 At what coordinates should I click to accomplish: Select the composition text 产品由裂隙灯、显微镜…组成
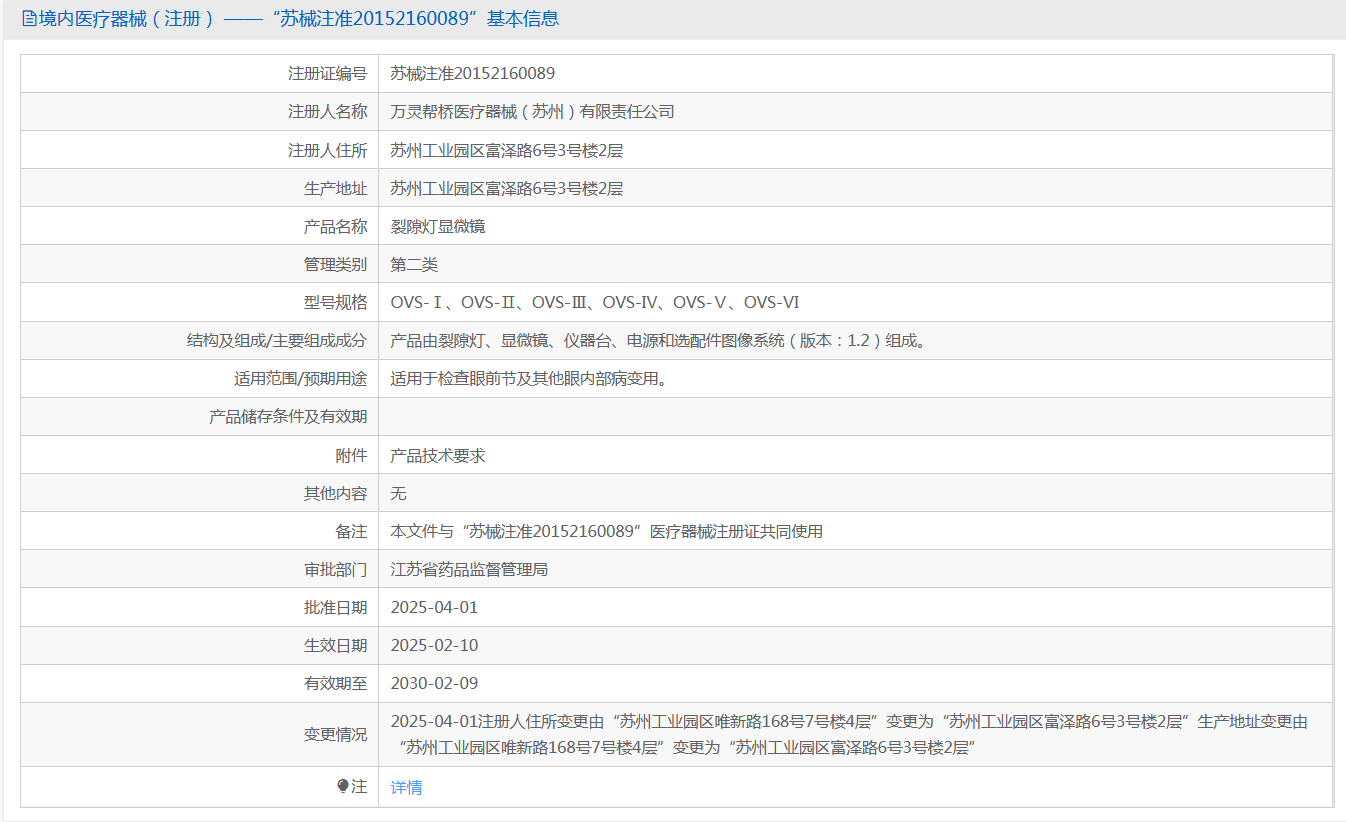[660, 340]
